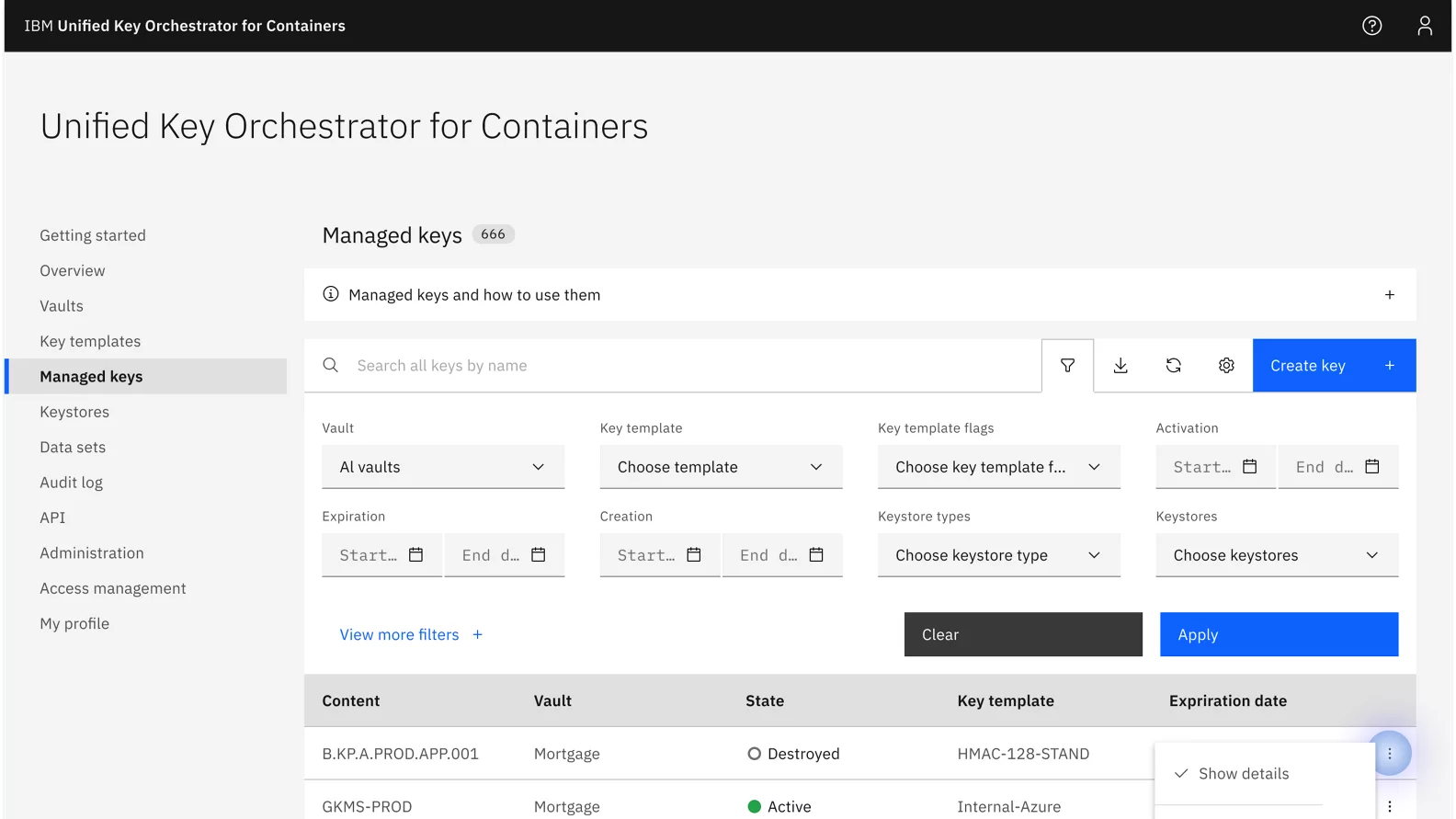Click Expiration start date field
The image size is (1456, 819).
pyautogui.click(x=381, y=555)
